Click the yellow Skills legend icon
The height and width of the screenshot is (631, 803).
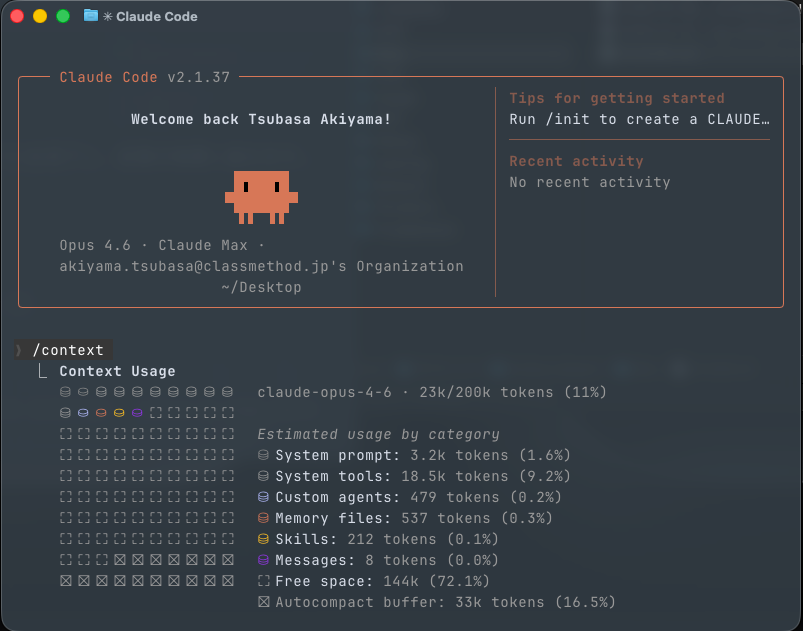tap(264, 539)
